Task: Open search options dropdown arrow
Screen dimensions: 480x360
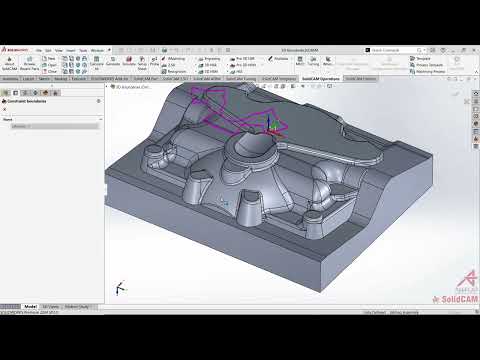Action: pyautogui.click(x=424, y=50)
